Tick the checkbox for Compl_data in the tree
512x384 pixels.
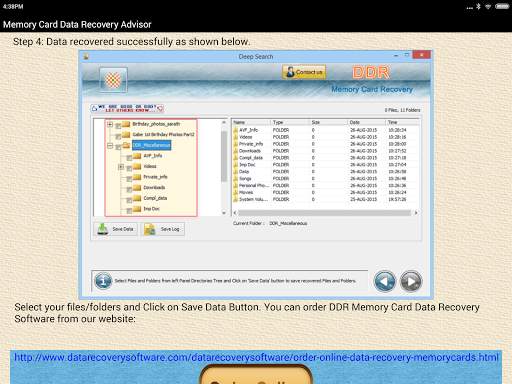click(x=129, y=200)
